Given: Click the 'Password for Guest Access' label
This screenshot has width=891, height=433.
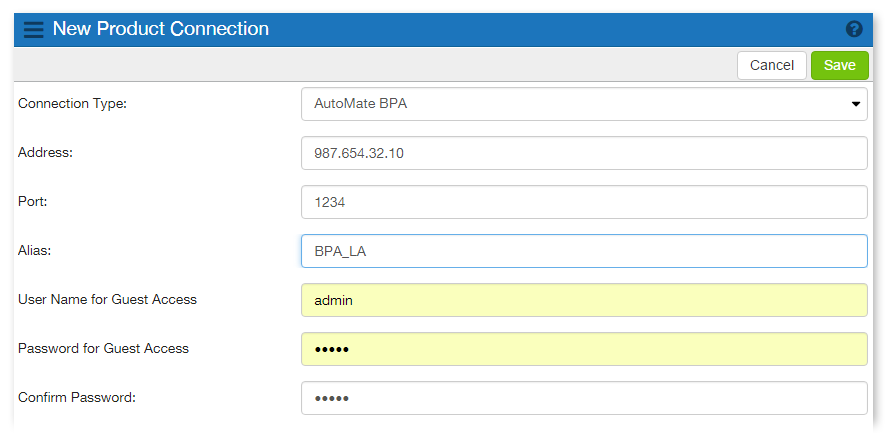Looking at the screenshot, I should (x=103, y=348).
